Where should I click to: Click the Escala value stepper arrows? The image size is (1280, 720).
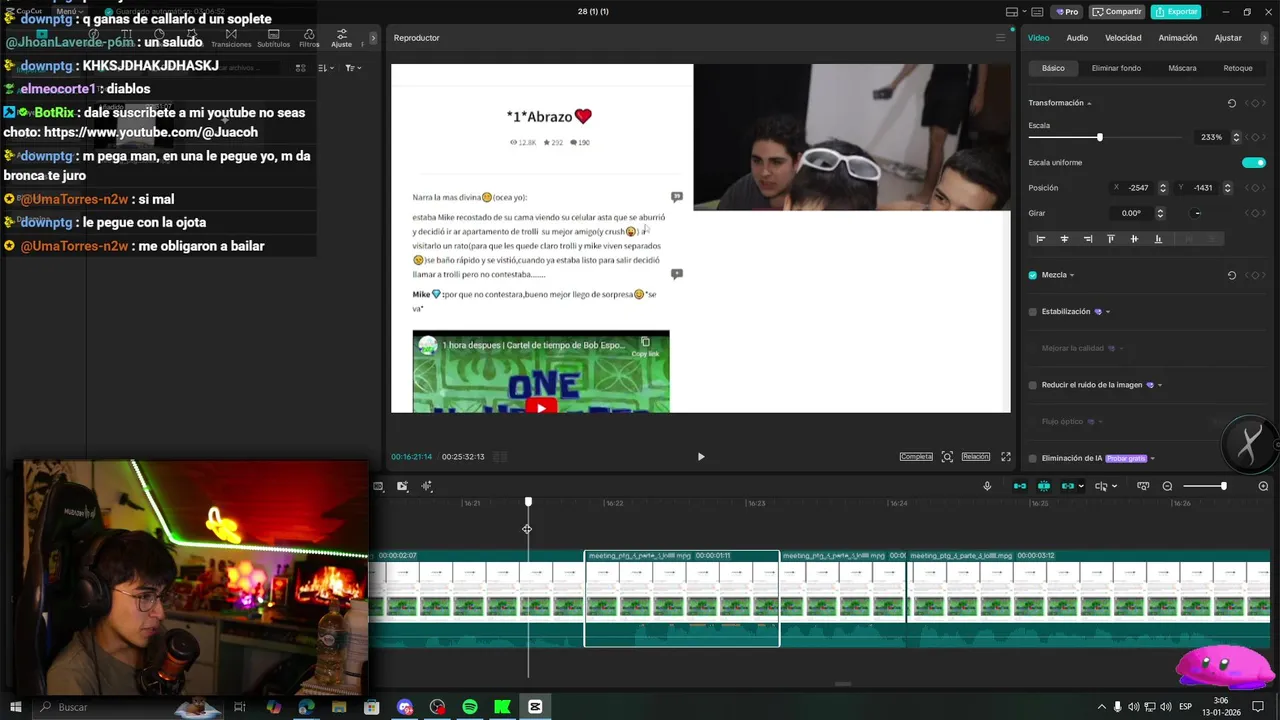pyautogui.click(x=1236, y=137)
